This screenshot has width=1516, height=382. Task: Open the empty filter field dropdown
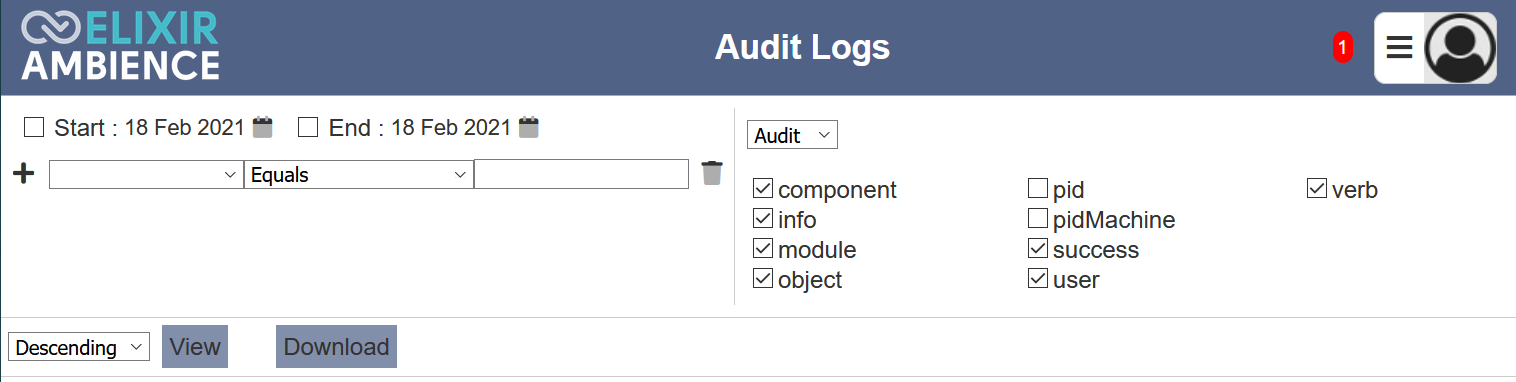point(146,174)
